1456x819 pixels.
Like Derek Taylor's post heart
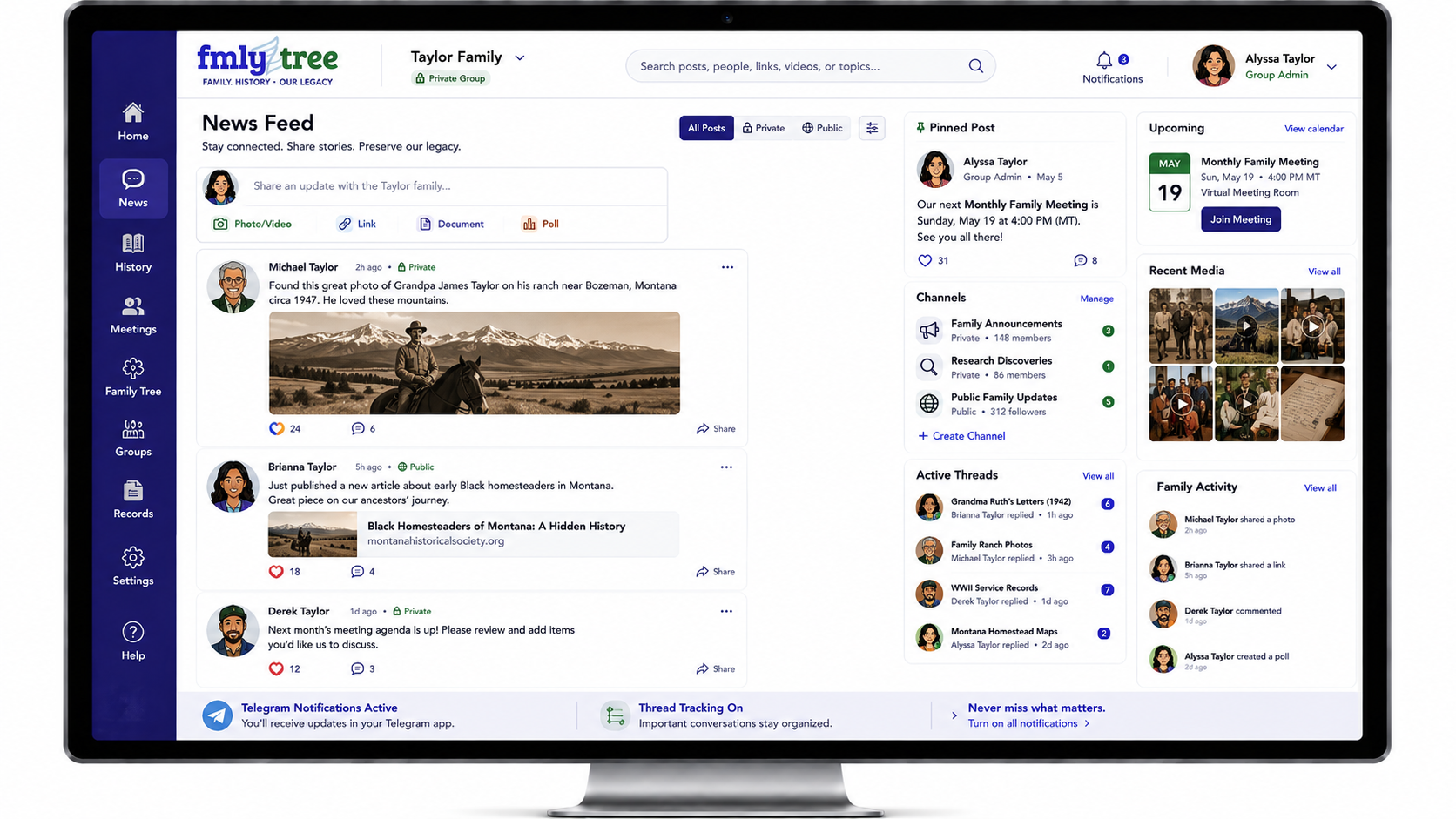[x=276, y=668]
